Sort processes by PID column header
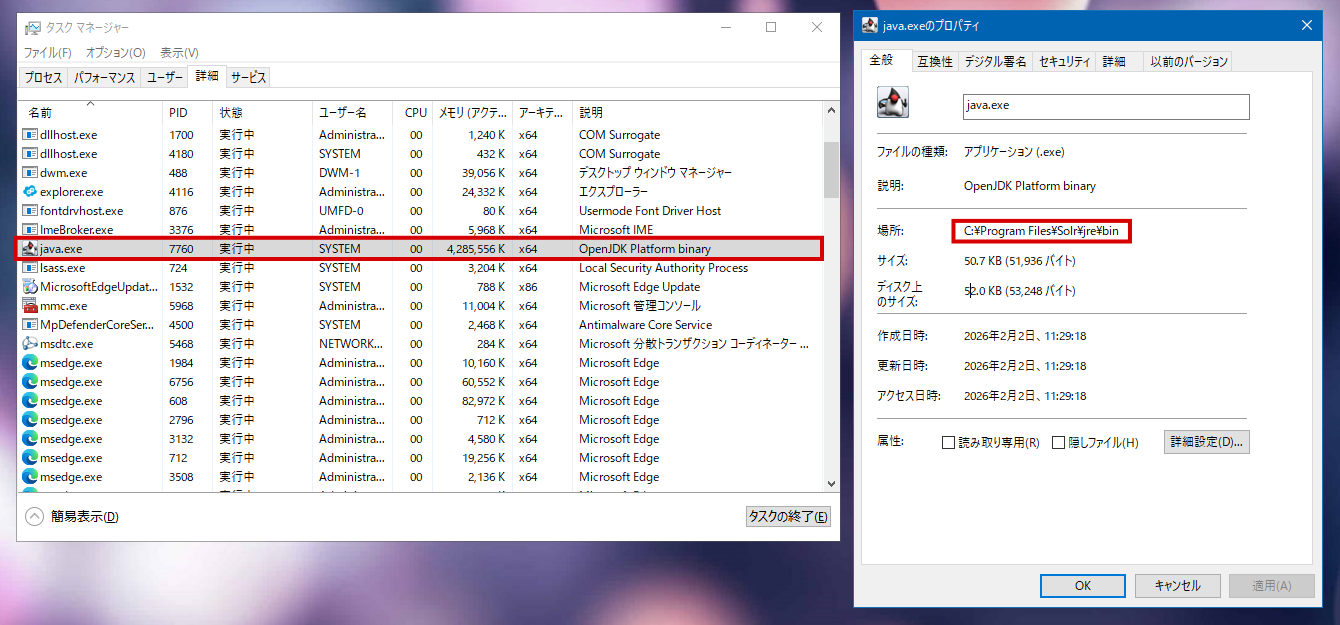Viewport: 1340px width, 625px height. click(178, 113)
